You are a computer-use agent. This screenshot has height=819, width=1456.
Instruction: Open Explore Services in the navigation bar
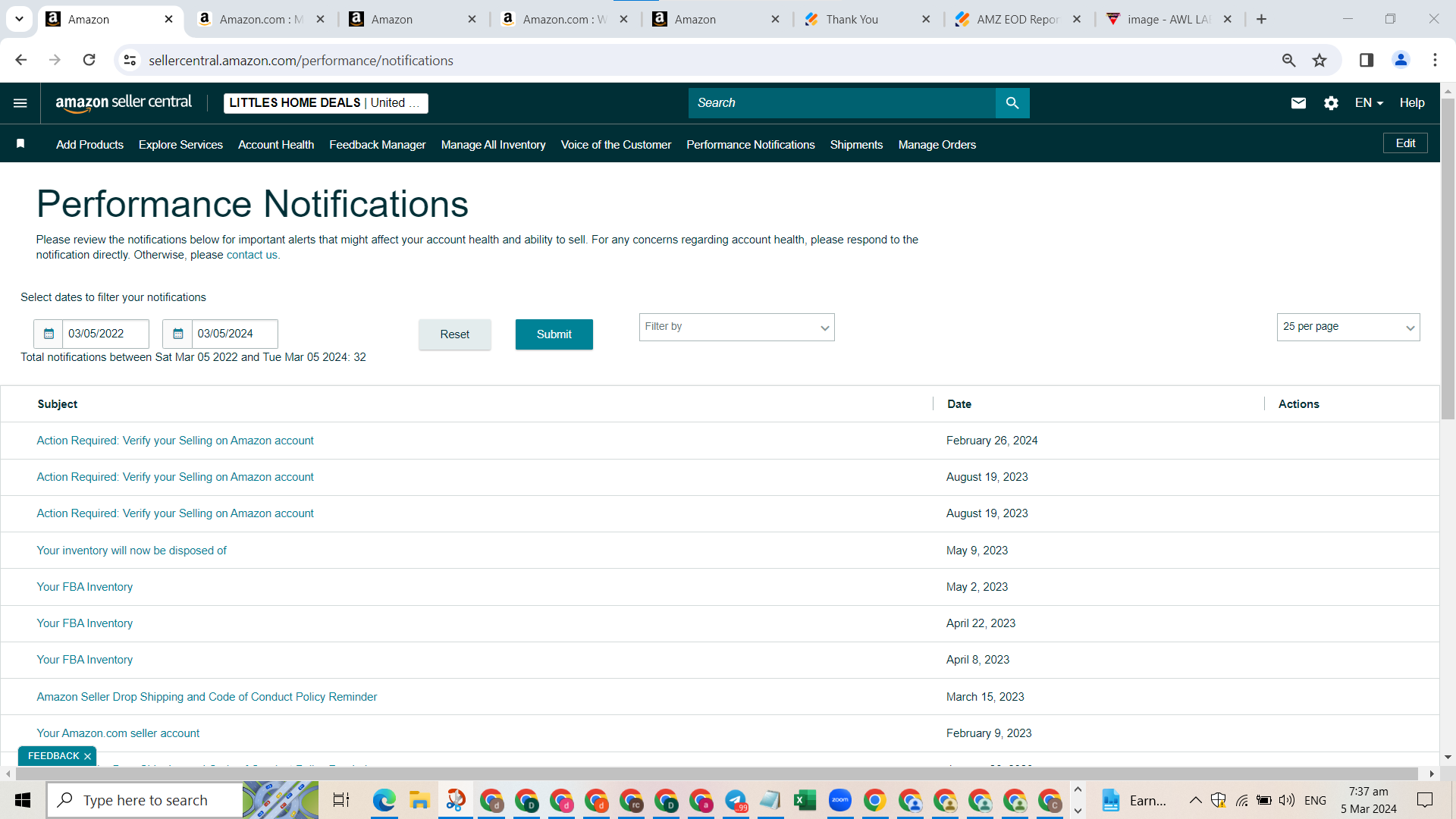180,145
